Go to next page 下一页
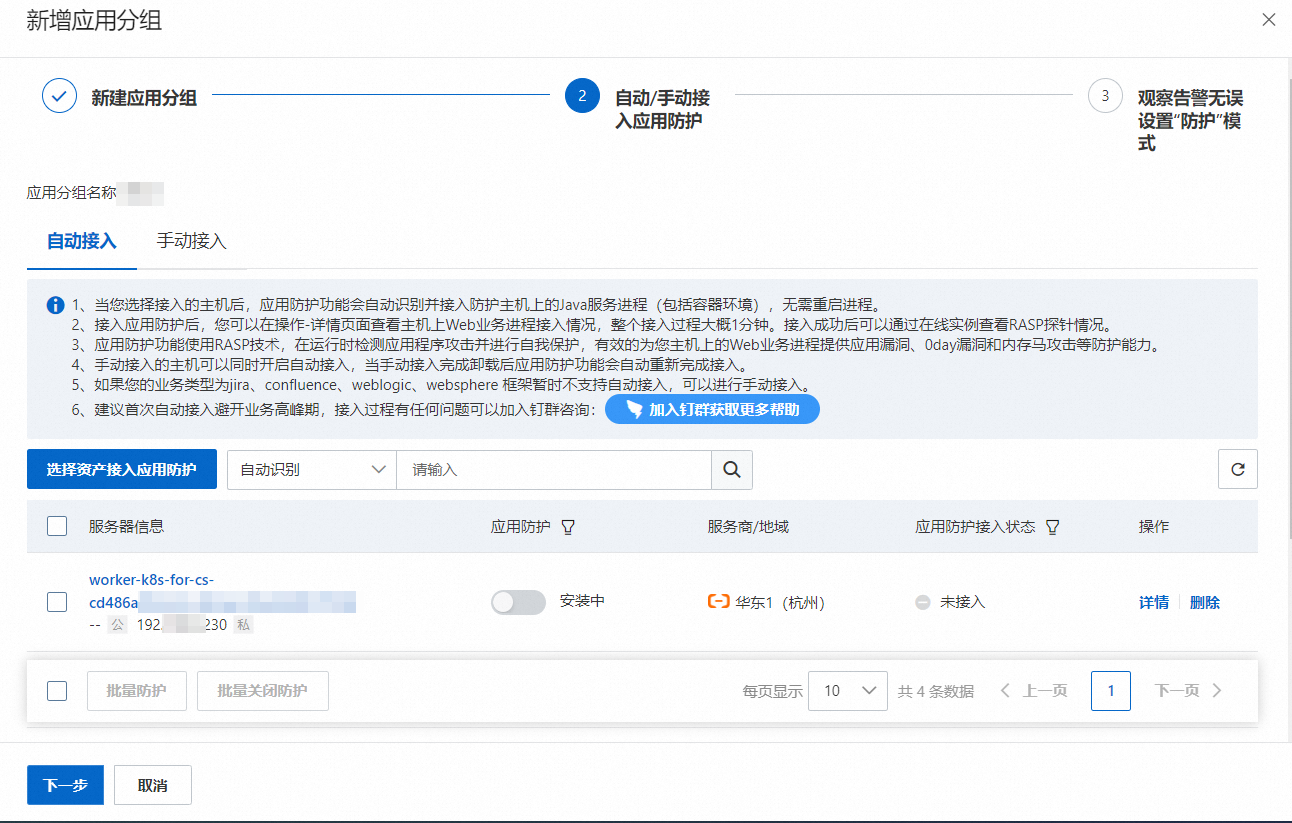The image size is (1292, 823). 1189,690
